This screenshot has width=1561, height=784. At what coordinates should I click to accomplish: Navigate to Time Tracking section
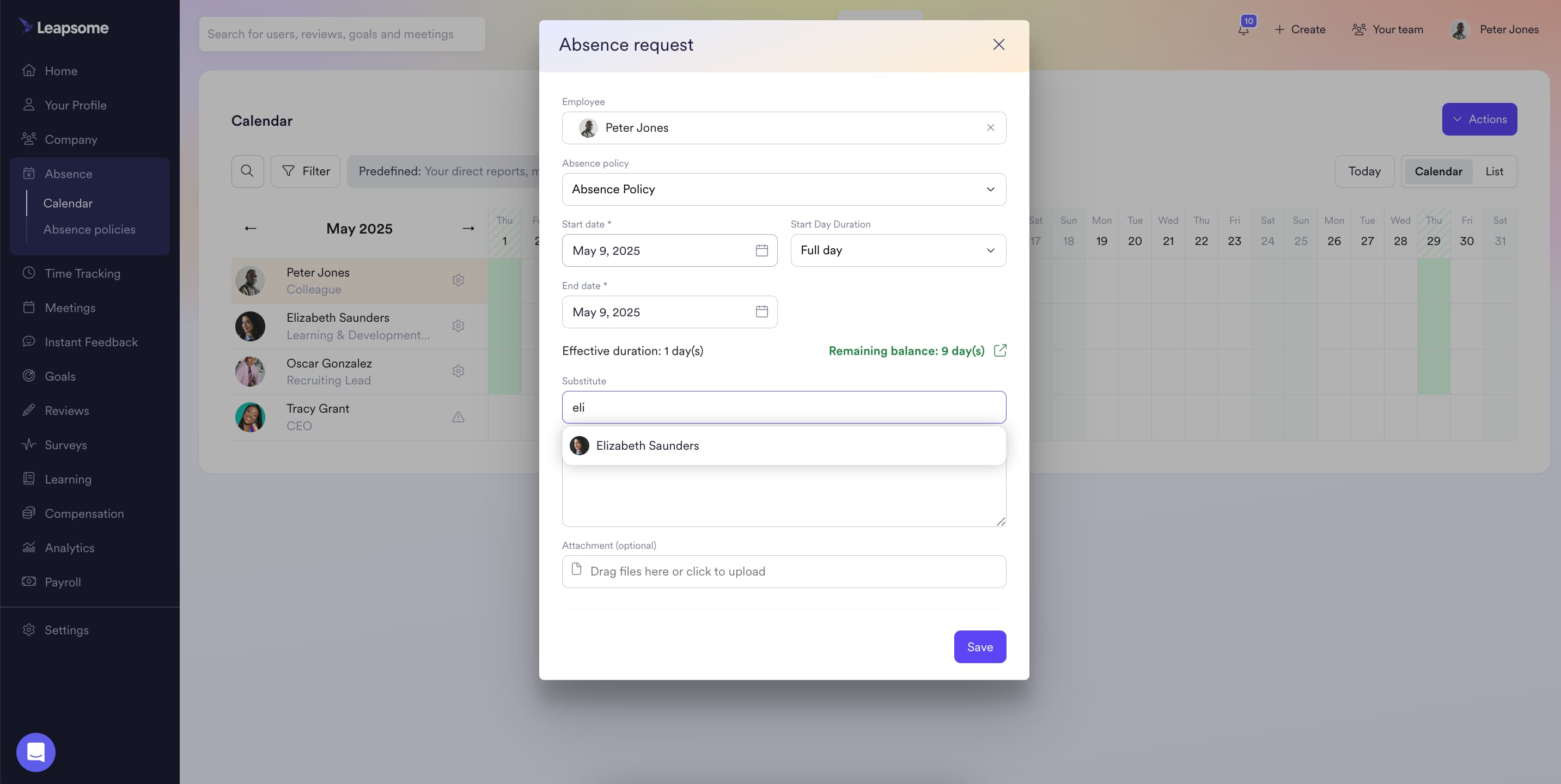click(x=82, y=273)
